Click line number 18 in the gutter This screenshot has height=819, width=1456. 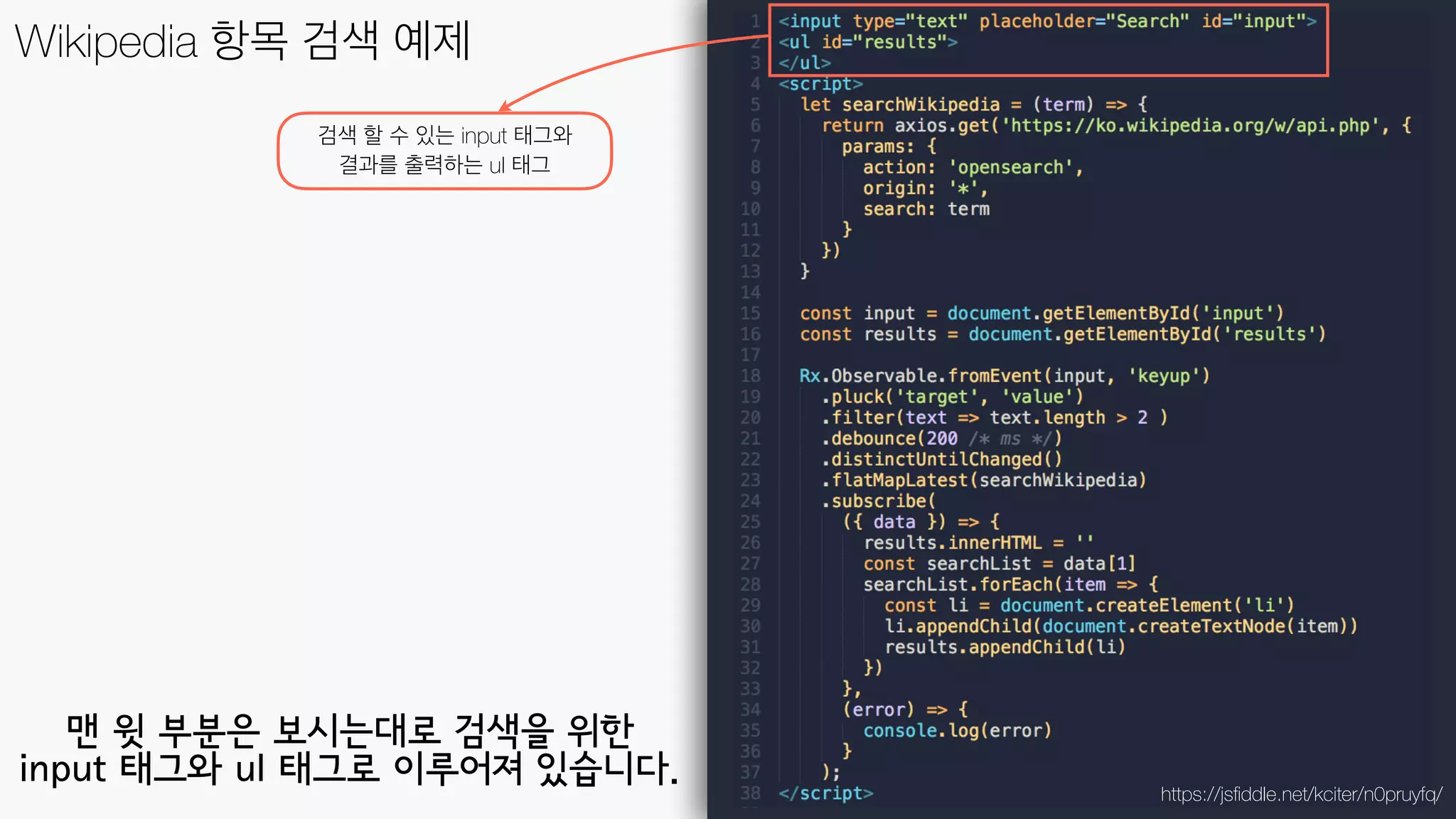point(750,376)
